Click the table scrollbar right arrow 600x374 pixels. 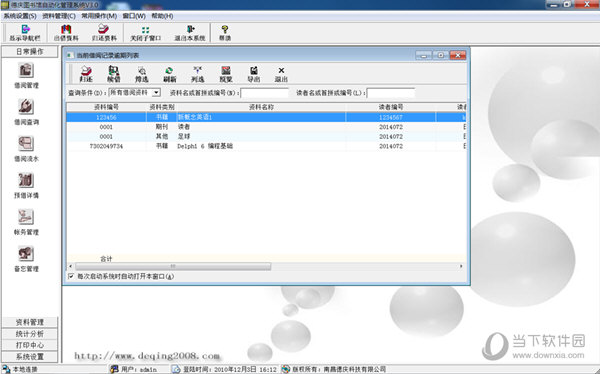point(461,266)
